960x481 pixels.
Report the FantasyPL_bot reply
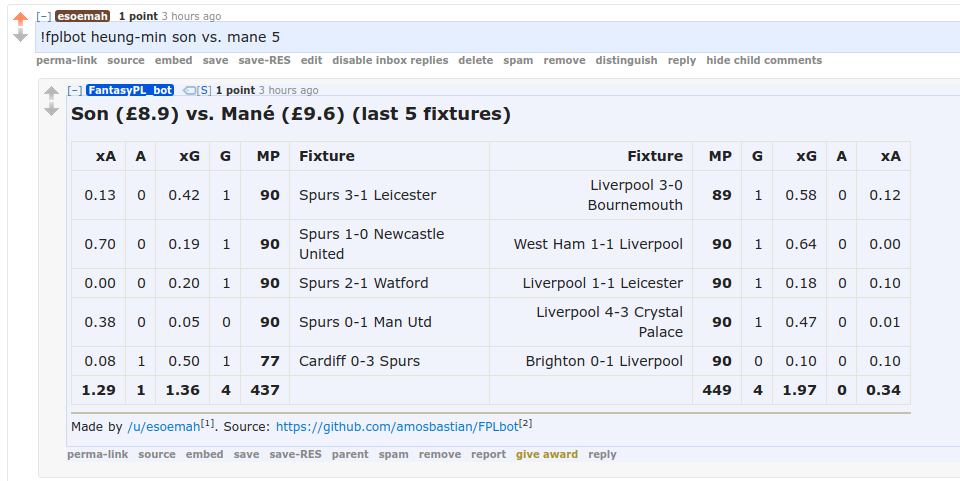pos(489,454)
